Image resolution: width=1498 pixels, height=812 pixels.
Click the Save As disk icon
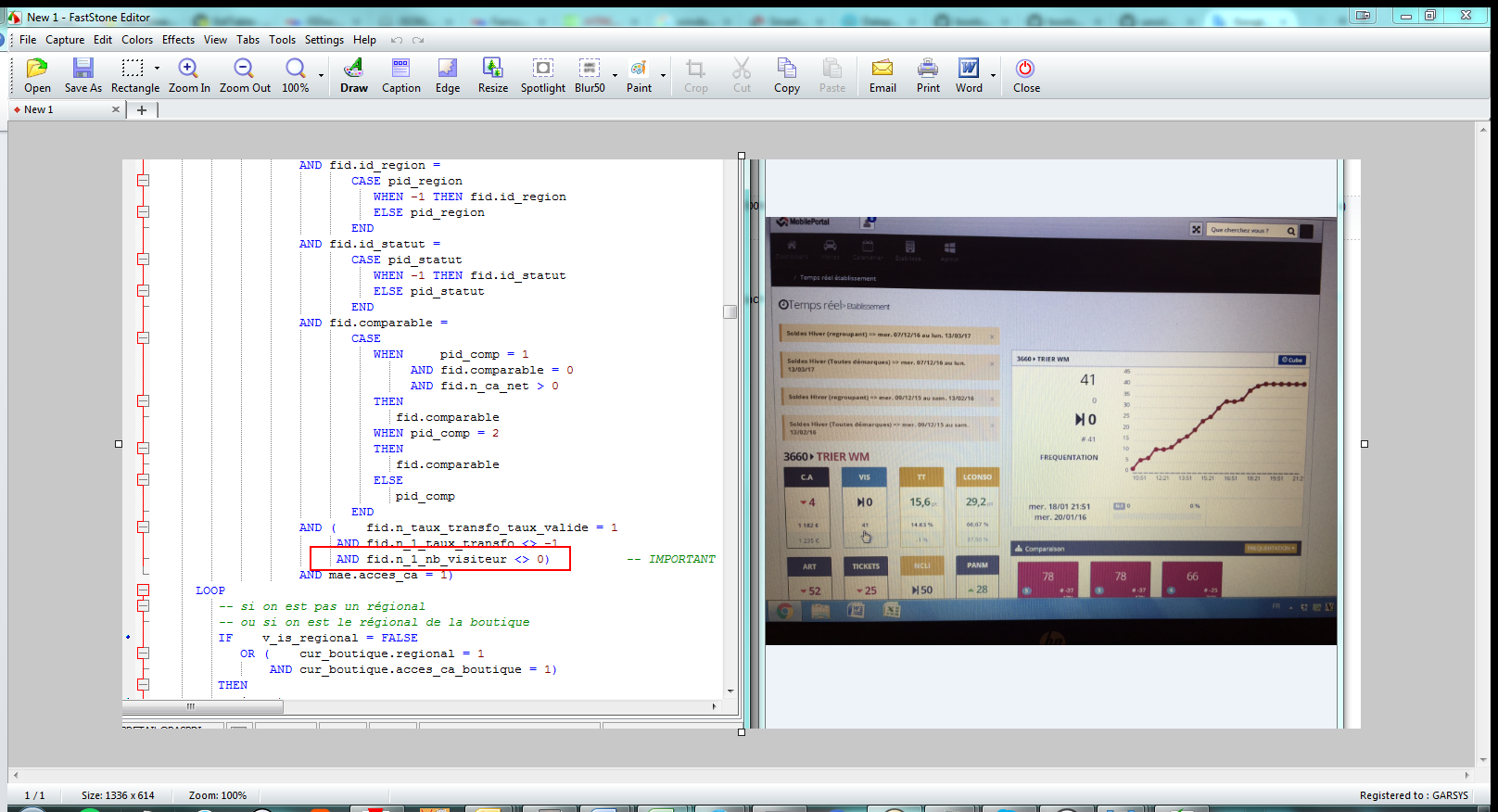tap(83, 69)
